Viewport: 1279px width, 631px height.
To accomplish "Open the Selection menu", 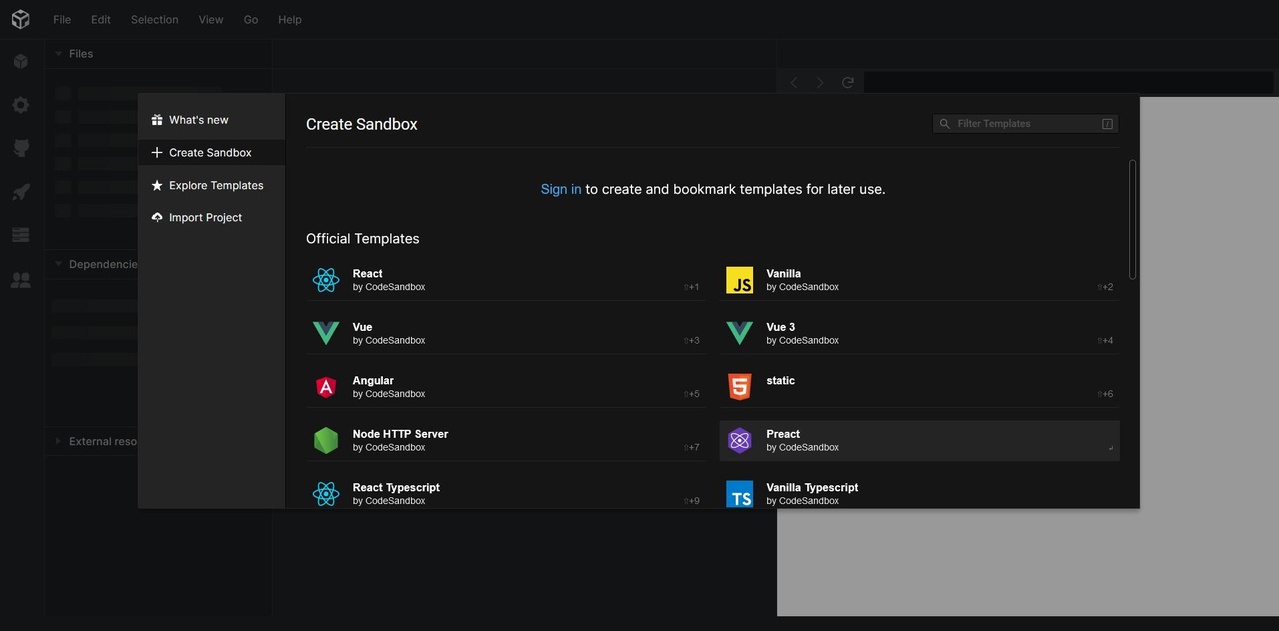I will (154, 19).
